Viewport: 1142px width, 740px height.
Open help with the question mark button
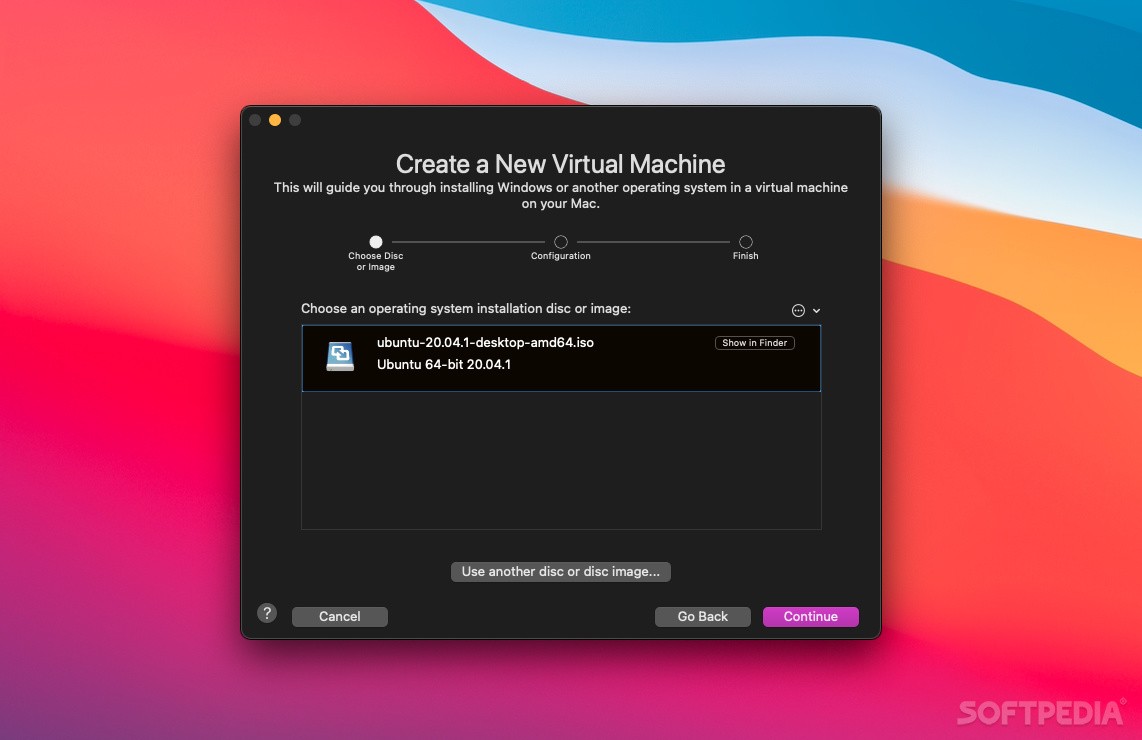click(x=267, y=613)
